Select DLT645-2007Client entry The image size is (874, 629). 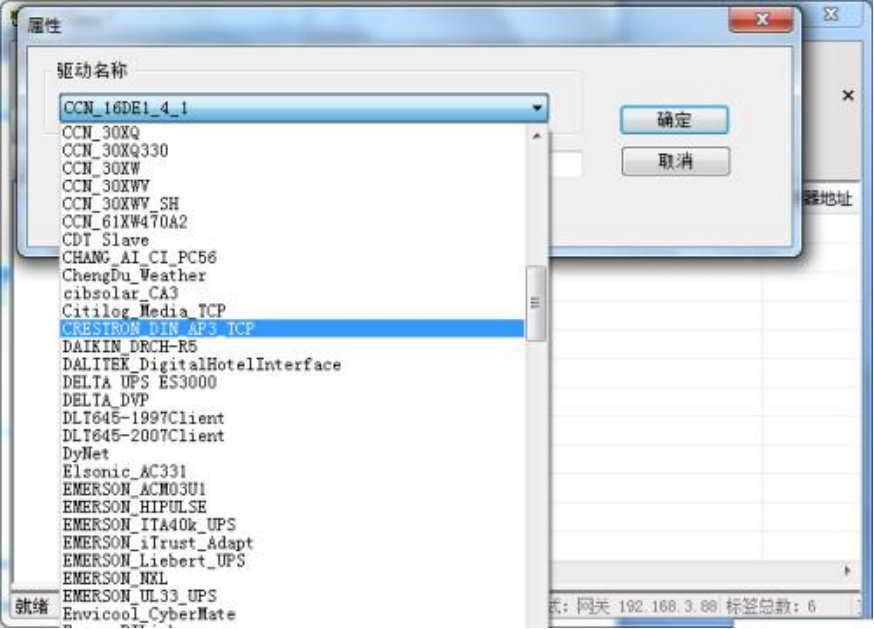(292, 436)
